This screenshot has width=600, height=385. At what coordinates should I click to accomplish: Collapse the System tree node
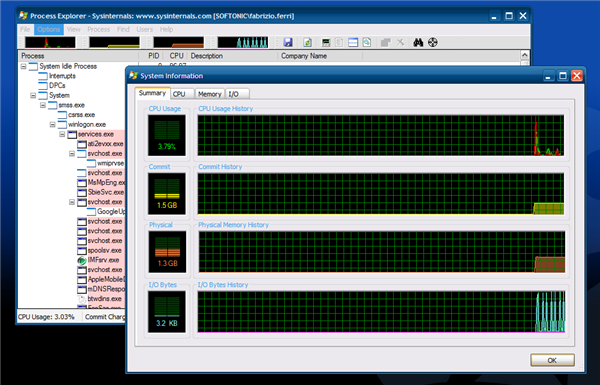pyautogui.click(x=33, y=95)
